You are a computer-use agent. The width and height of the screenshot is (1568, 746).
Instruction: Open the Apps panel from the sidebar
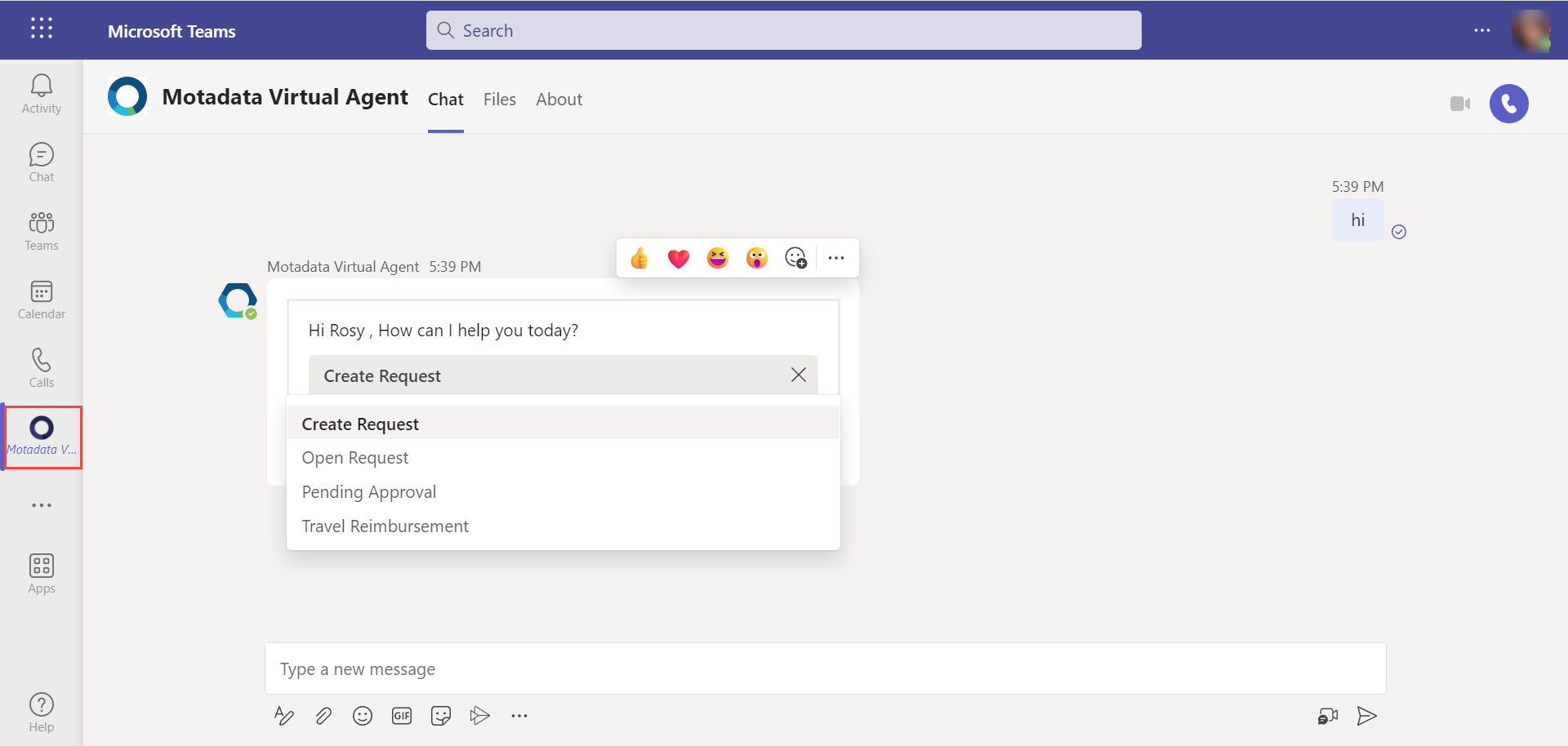[x=41, y=571]
